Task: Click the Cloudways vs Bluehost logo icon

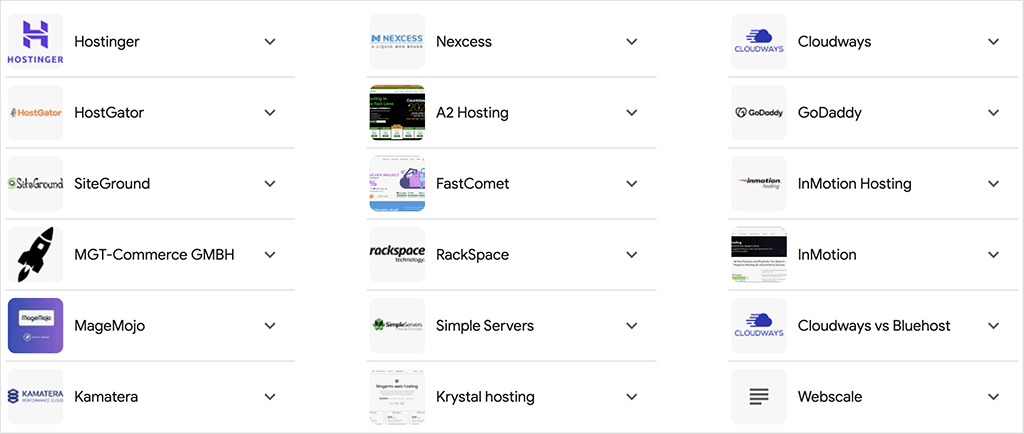Action: click(x=759, y=326)
